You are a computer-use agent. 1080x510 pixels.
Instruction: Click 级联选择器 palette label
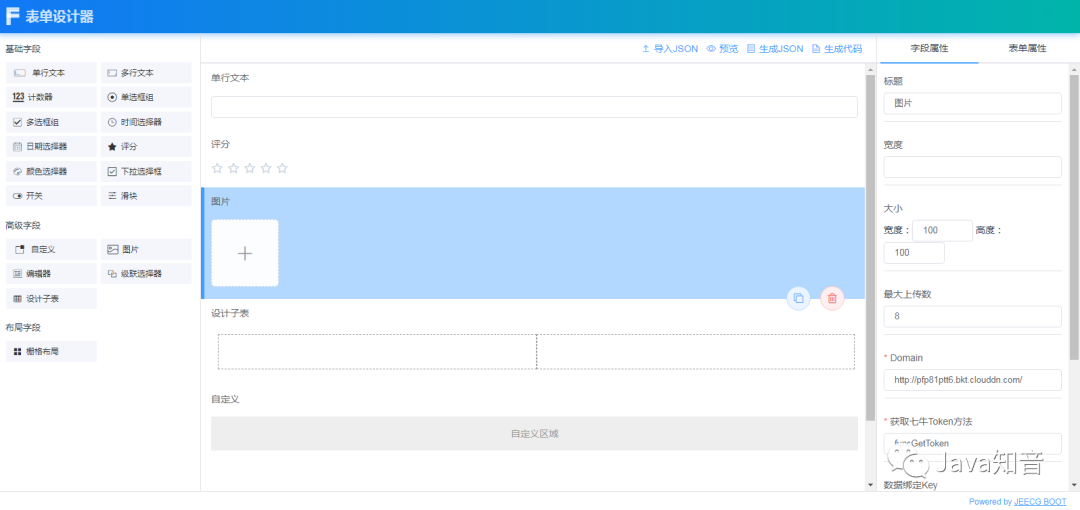141,274
